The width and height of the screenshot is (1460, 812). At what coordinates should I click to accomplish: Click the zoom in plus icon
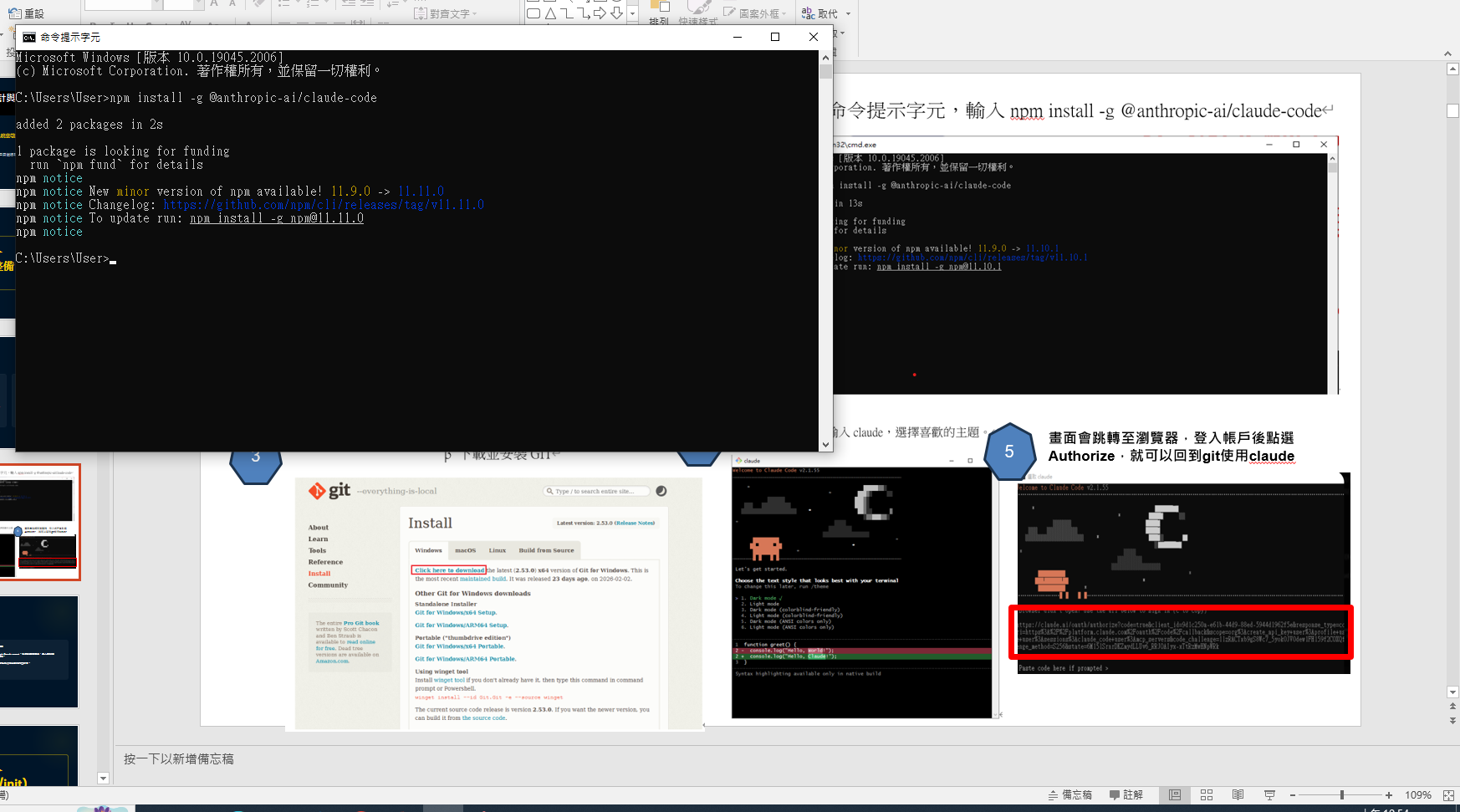[1389, 795]
